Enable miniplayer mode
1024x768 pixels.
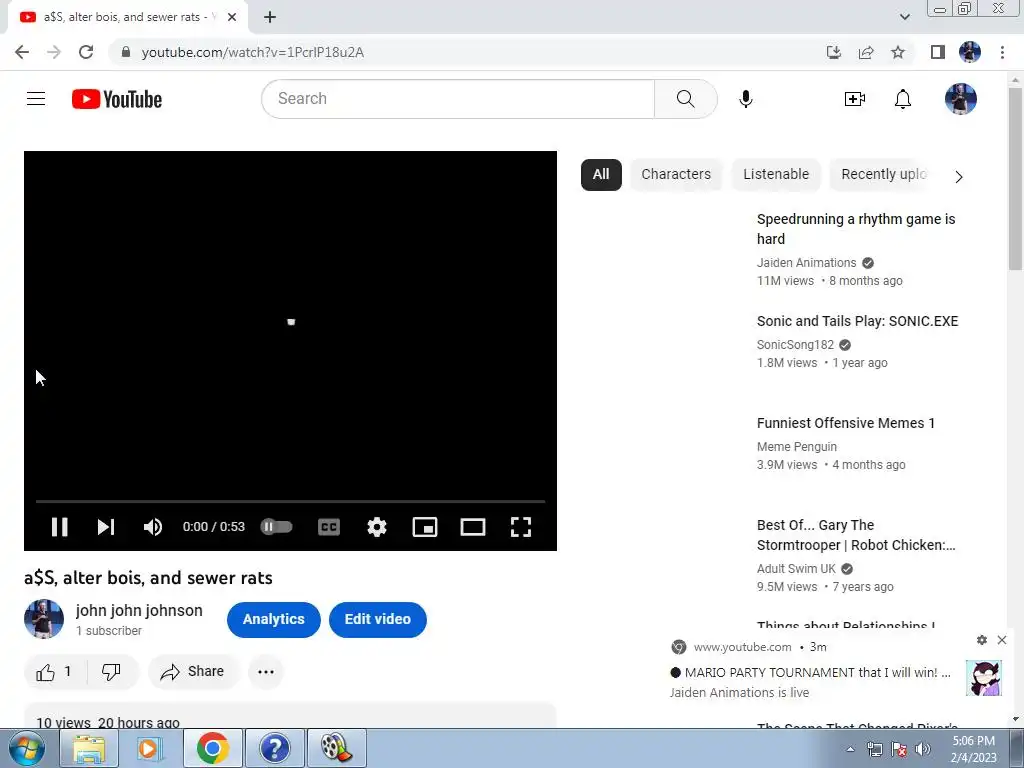(x=424, y=527)
